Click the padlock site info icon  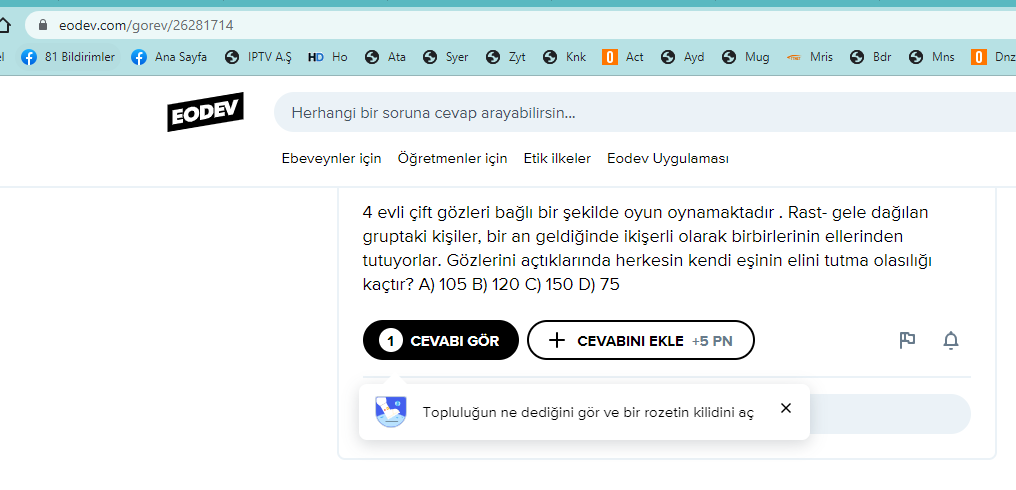coord(43,25)
